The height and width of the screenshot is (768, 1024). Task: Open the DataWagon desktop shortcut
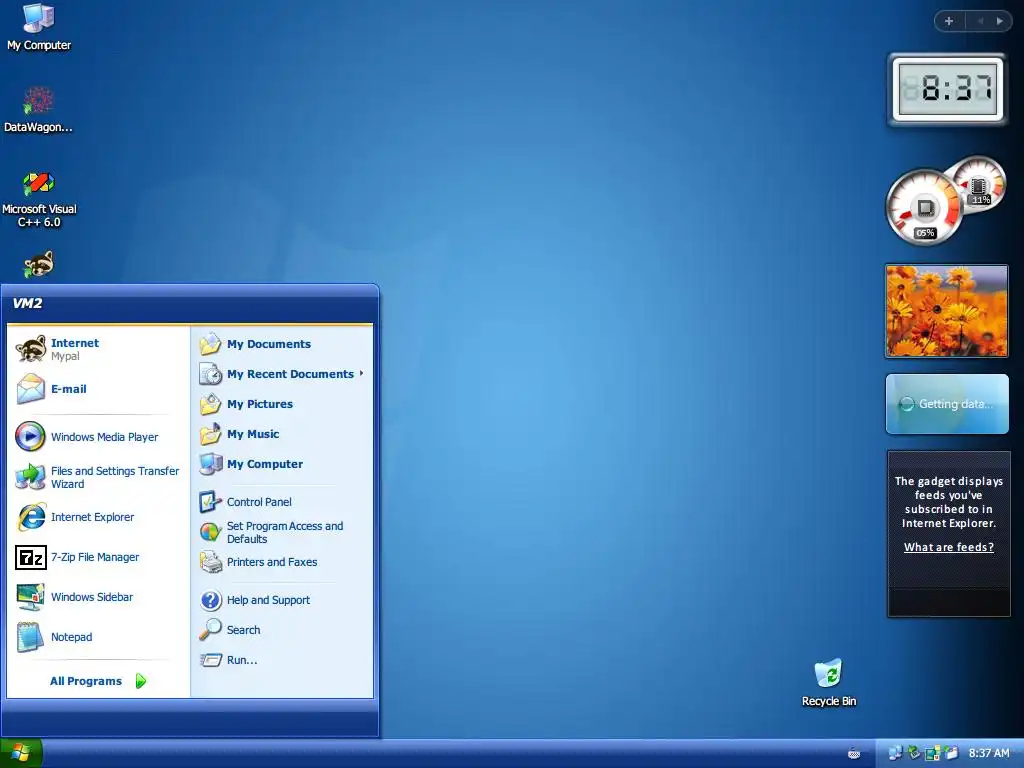[38, 109]
